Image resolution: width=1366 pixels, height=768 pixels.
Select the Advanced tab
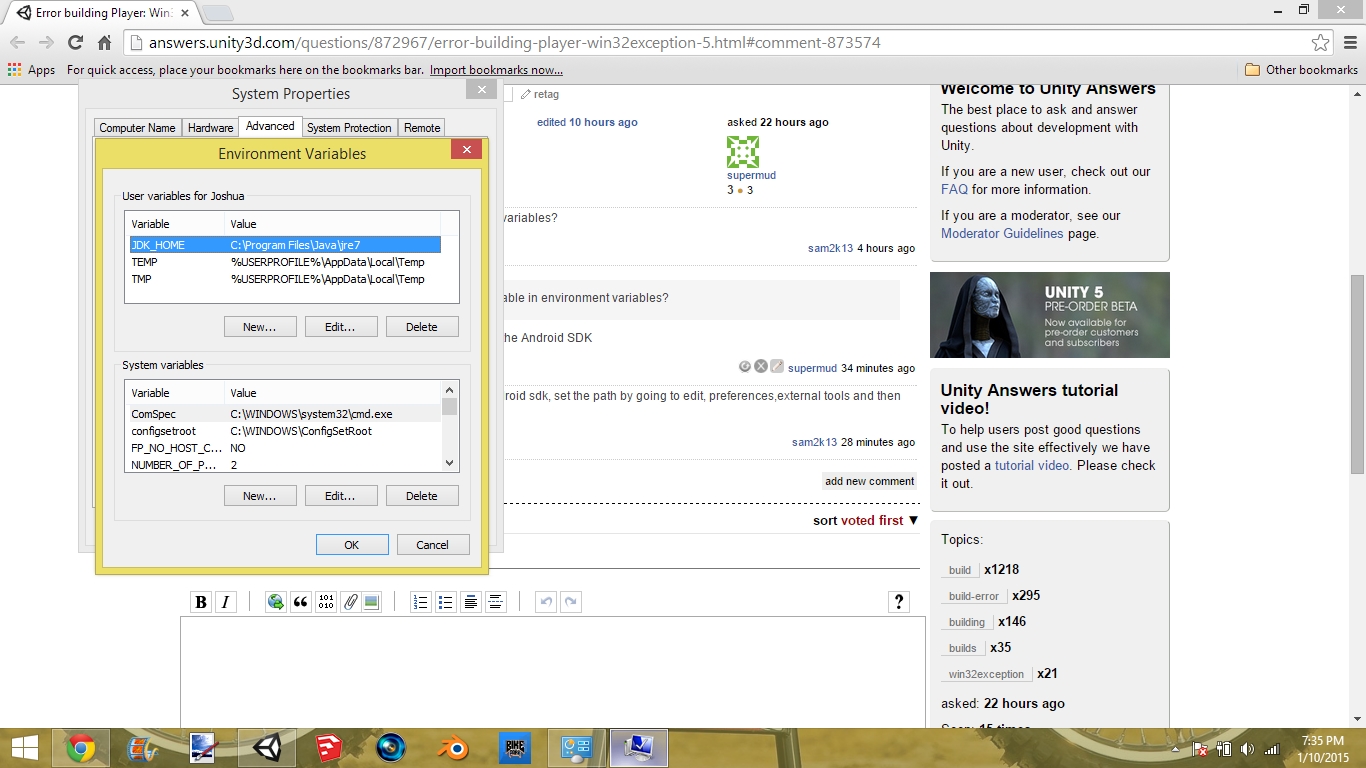pyautogui.click(x=270, y=126)
